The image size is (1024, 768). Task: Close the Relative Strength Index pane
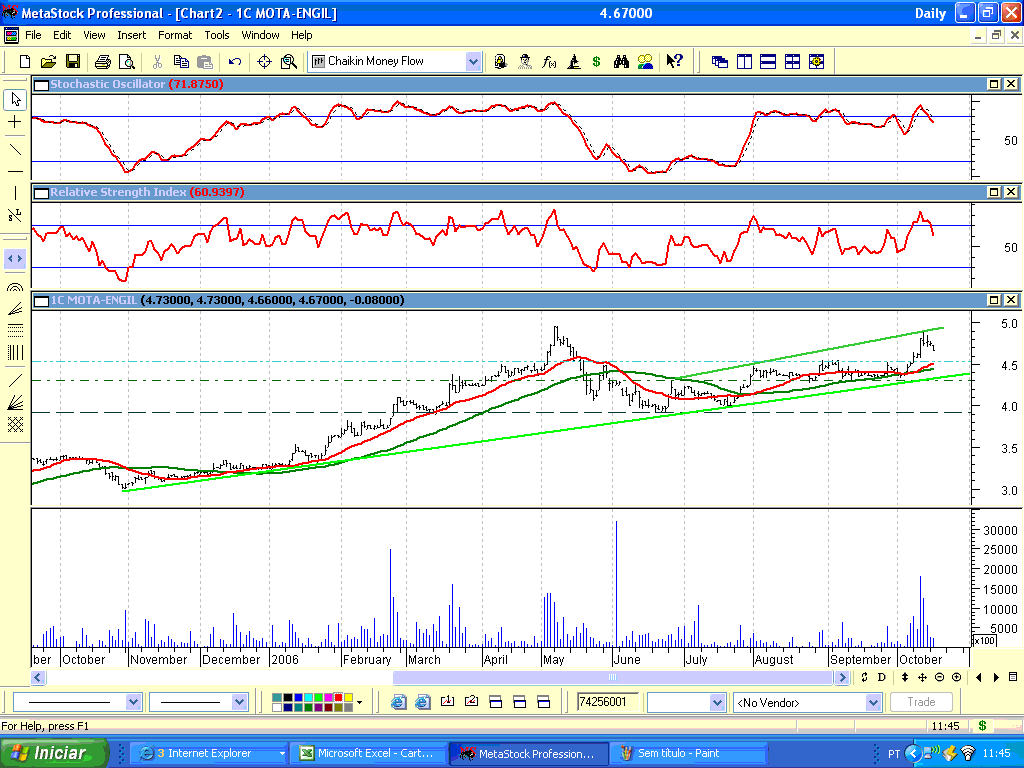coord(1011,192)
